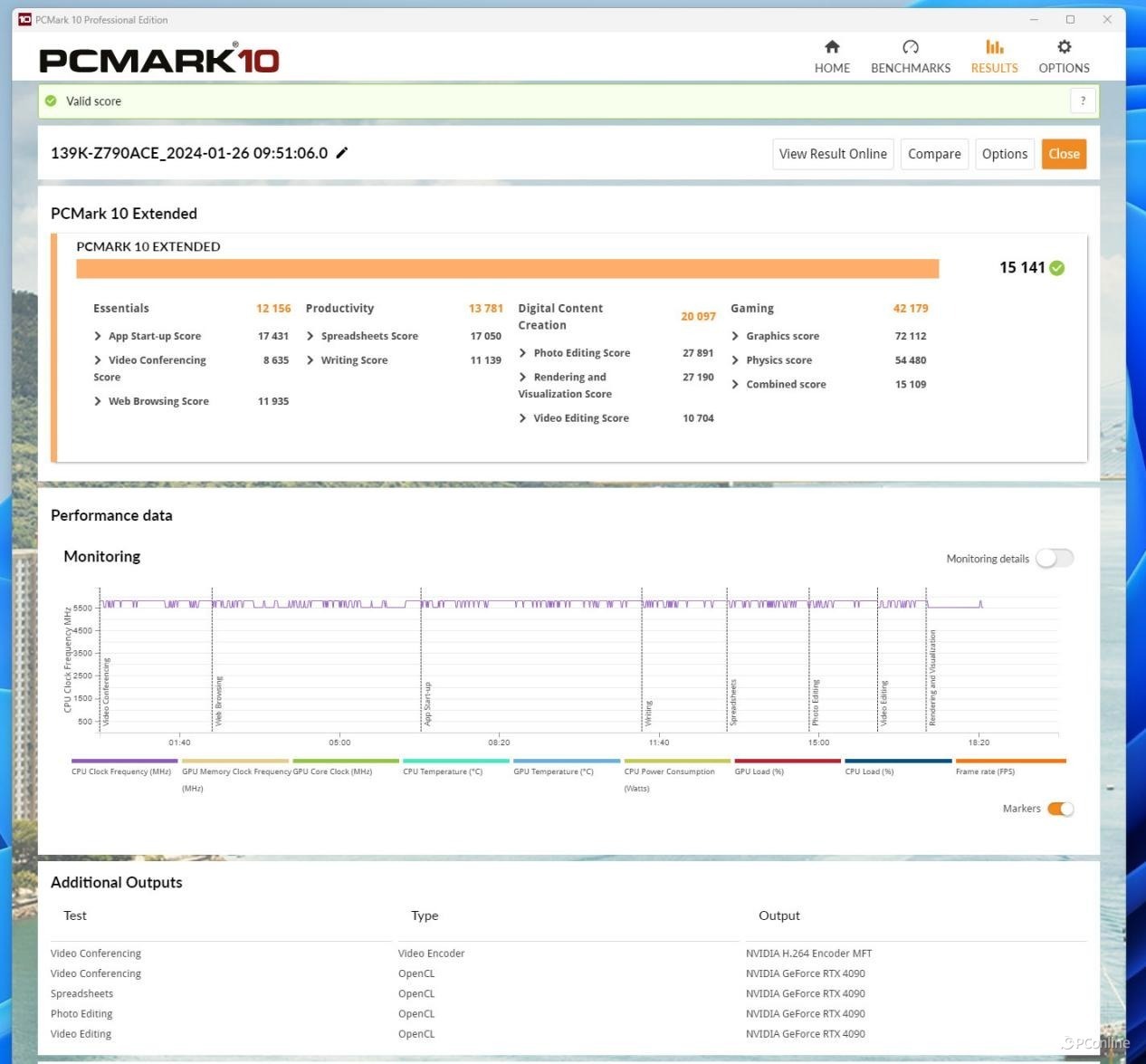The width and height of the screenshot is (1146, 1064).
Task: Click the Video Conferencing chart marker
Action: pyautogui.click(x=106, y=692)
